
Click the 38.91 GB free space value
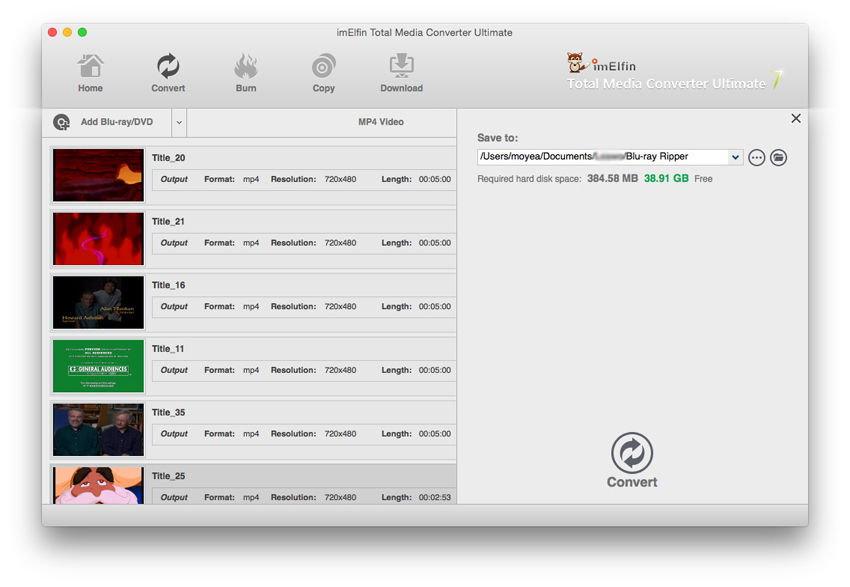pyautogui.click(x=666, y=178)
